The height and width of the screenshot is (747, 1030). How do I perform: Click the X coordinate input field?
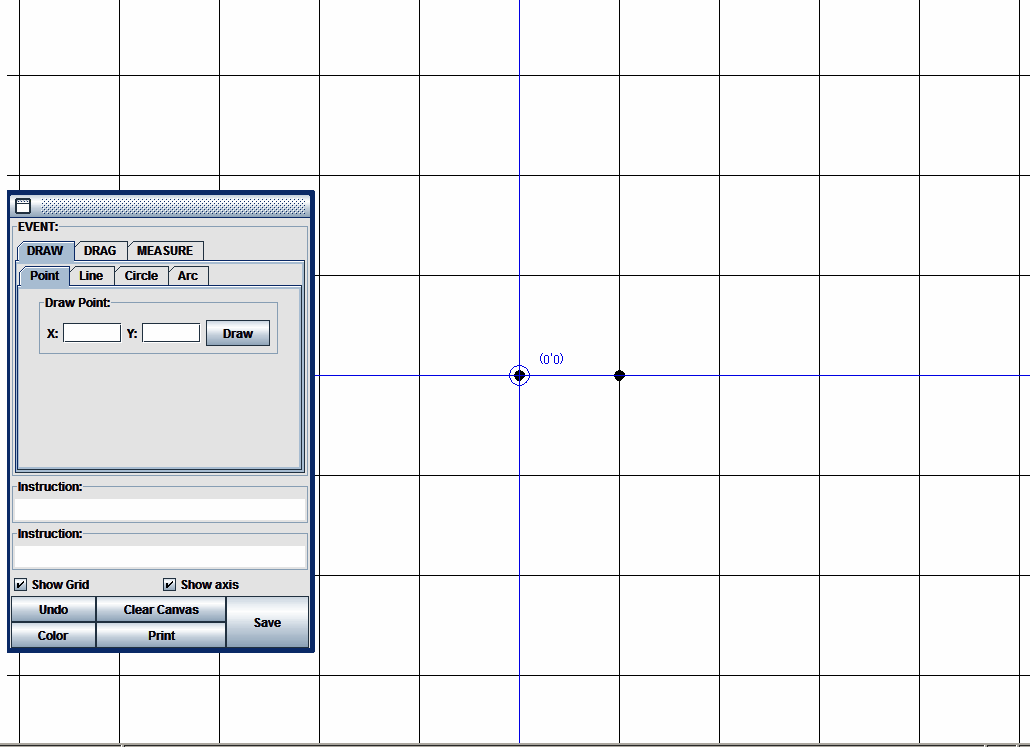[92, 333]
